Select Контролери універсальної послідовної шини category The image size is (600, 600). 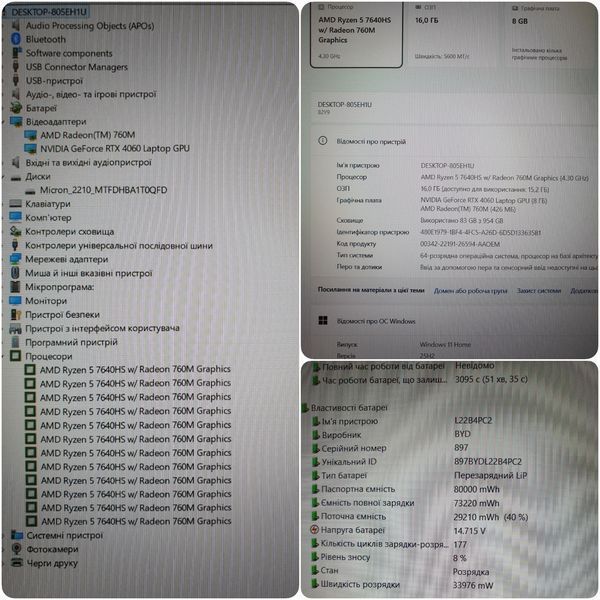119,245
